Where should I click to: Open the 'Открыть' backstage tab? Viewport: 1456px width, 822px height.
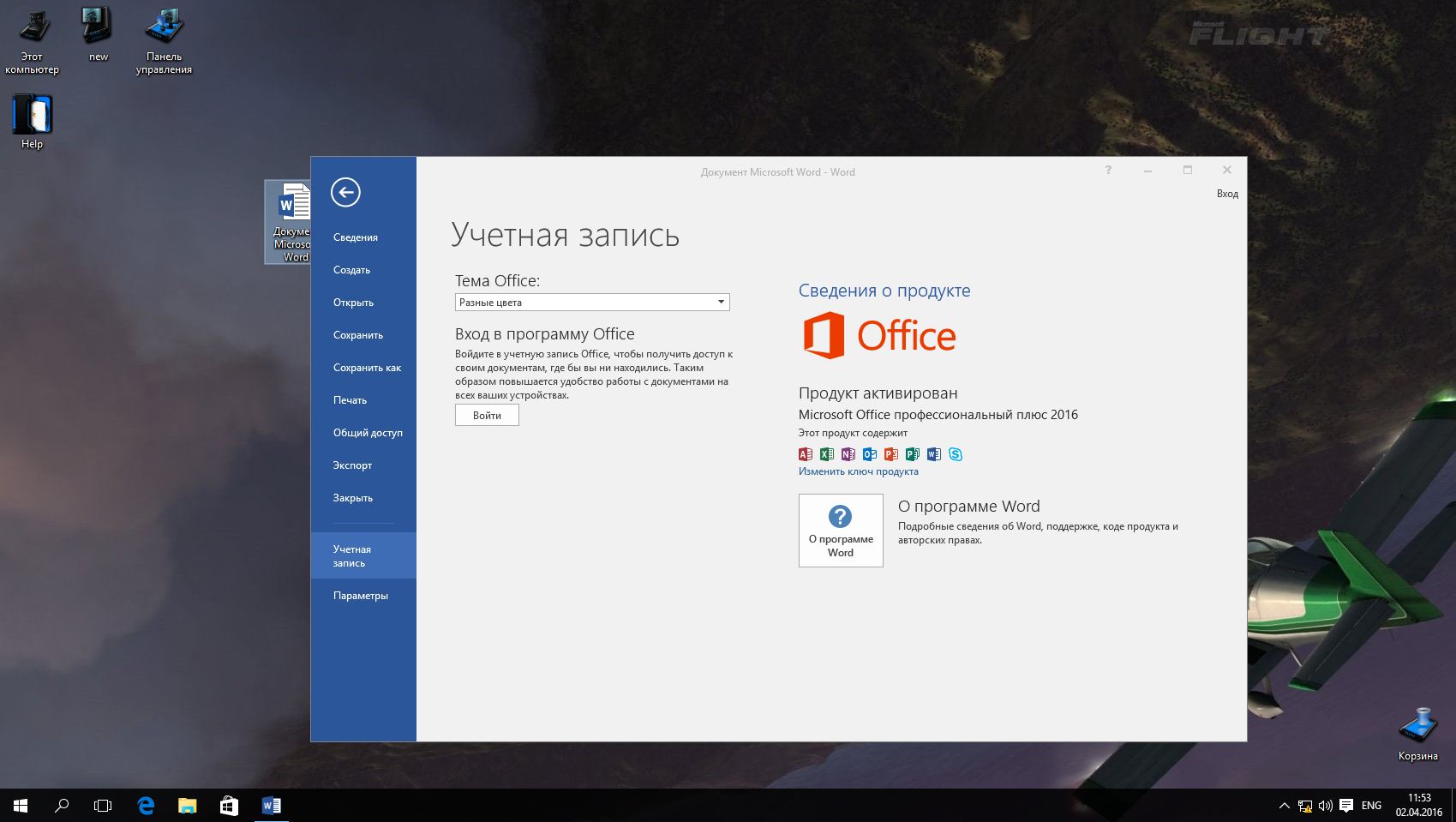(363, 303)
